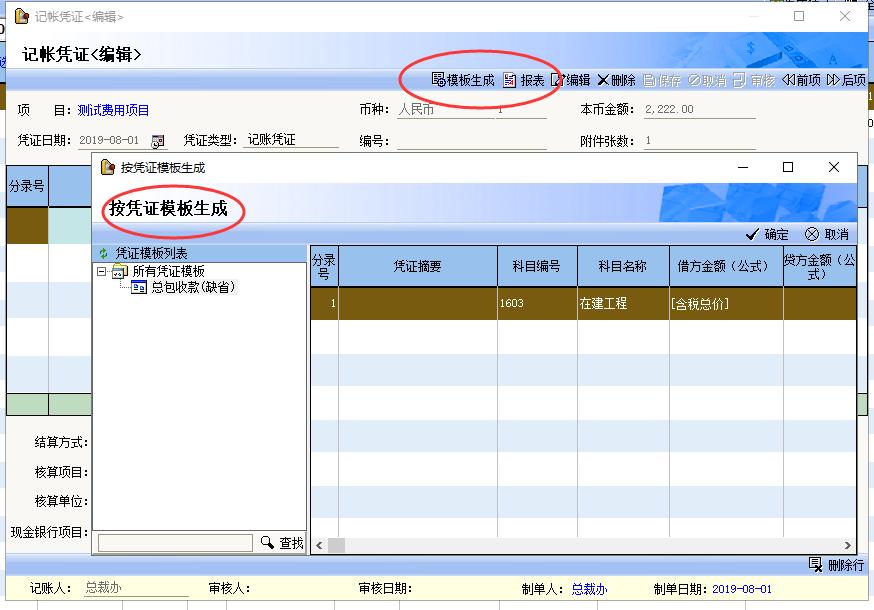Collapse the 所有凭证模板 tree node
This screenshot has width=874, height=610.
[102, 271]
